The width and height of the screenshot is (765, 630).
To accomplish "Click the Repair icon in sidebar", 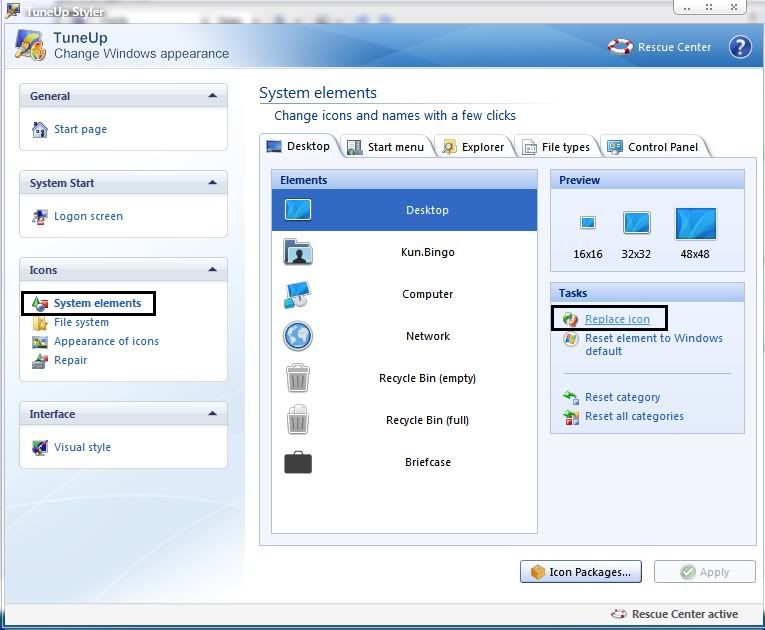I will coord(40,361).
